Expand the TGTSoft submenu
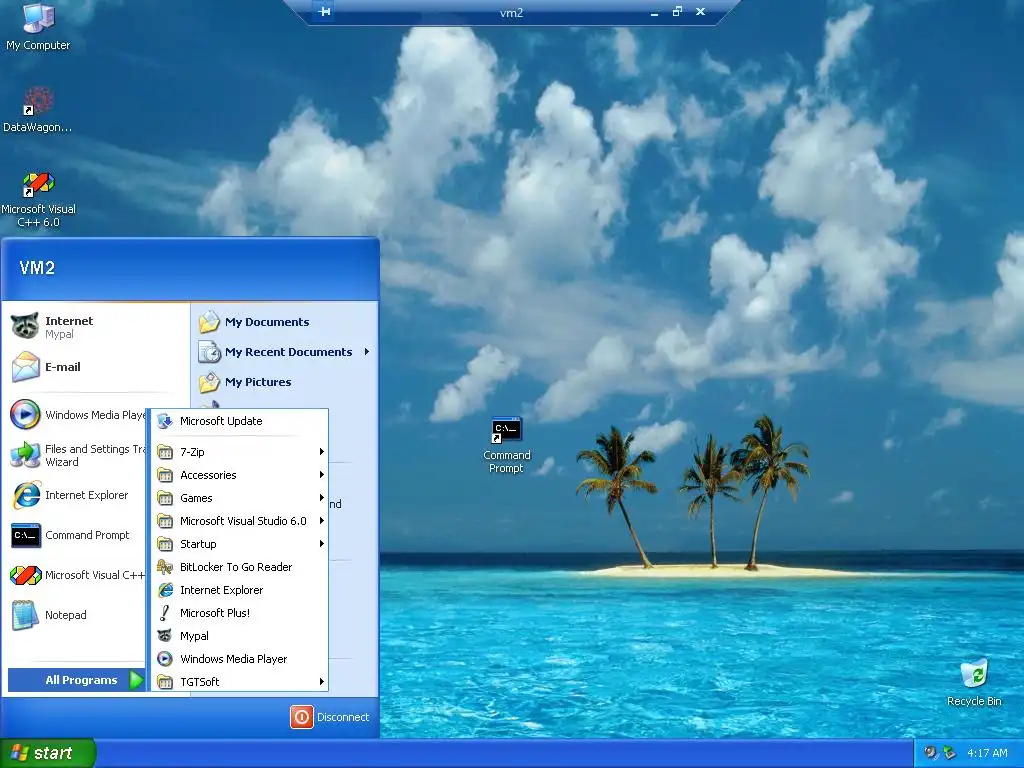Viewport: 1024px width, 768px height. point(240,682)
